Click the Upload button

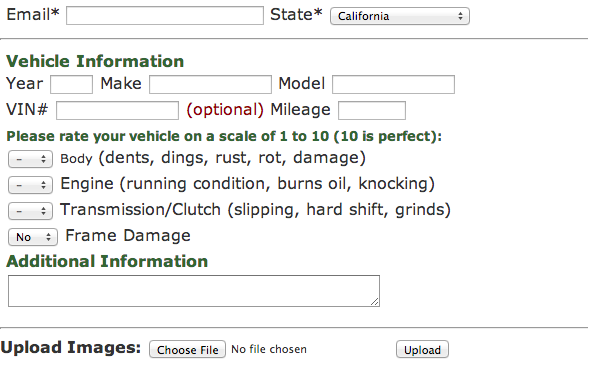click(x=422, y=350)
